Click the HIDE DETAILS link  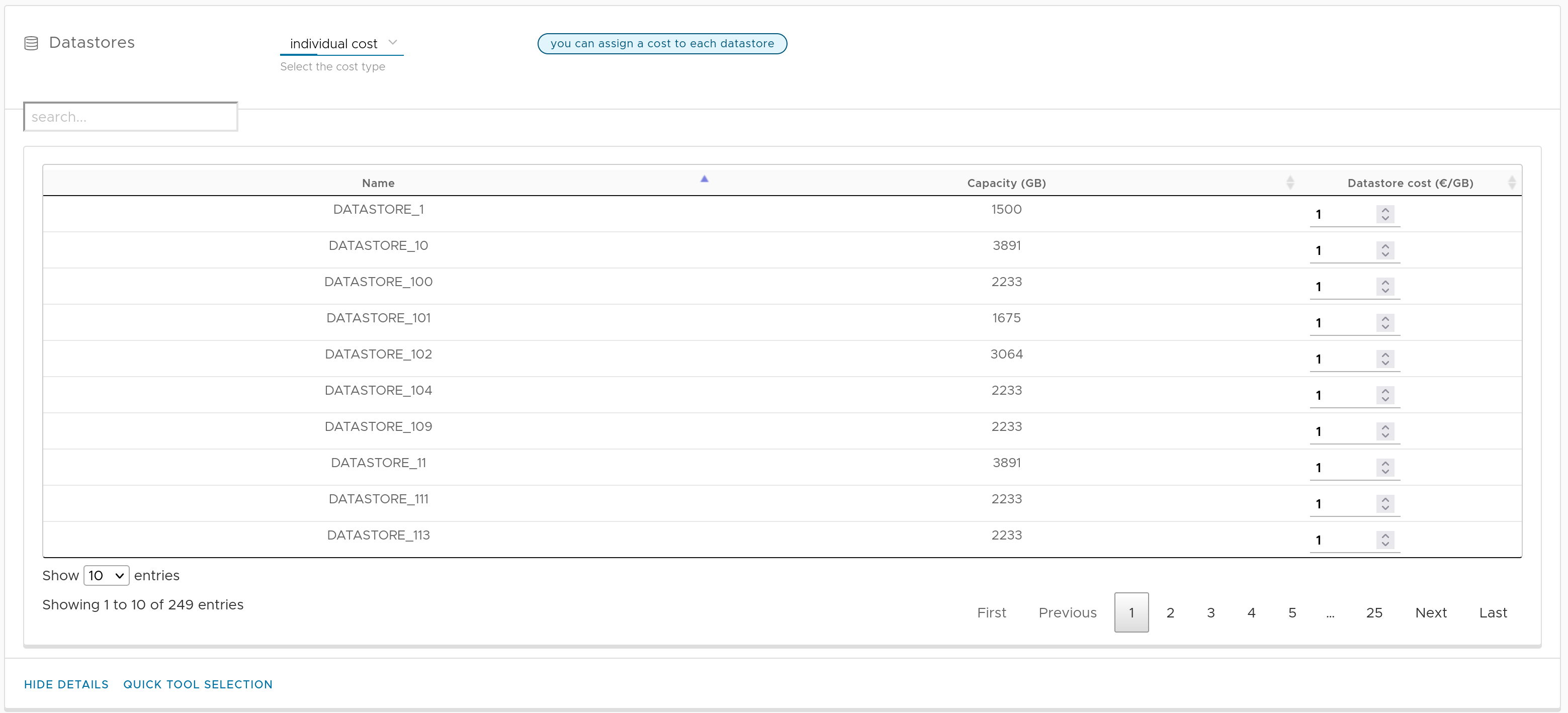pyautogui.click(x=66, y=684)
